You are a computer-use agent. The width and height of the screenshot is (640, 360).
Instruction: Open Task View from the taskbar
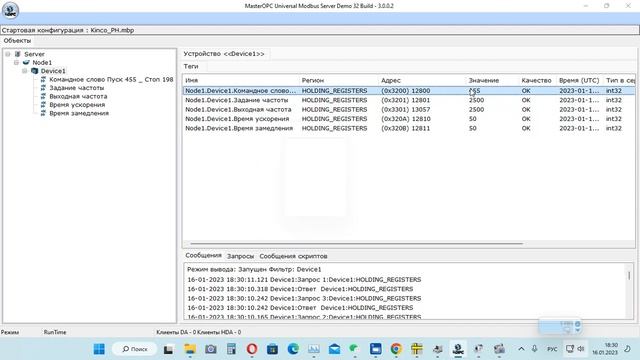point(168,349)
